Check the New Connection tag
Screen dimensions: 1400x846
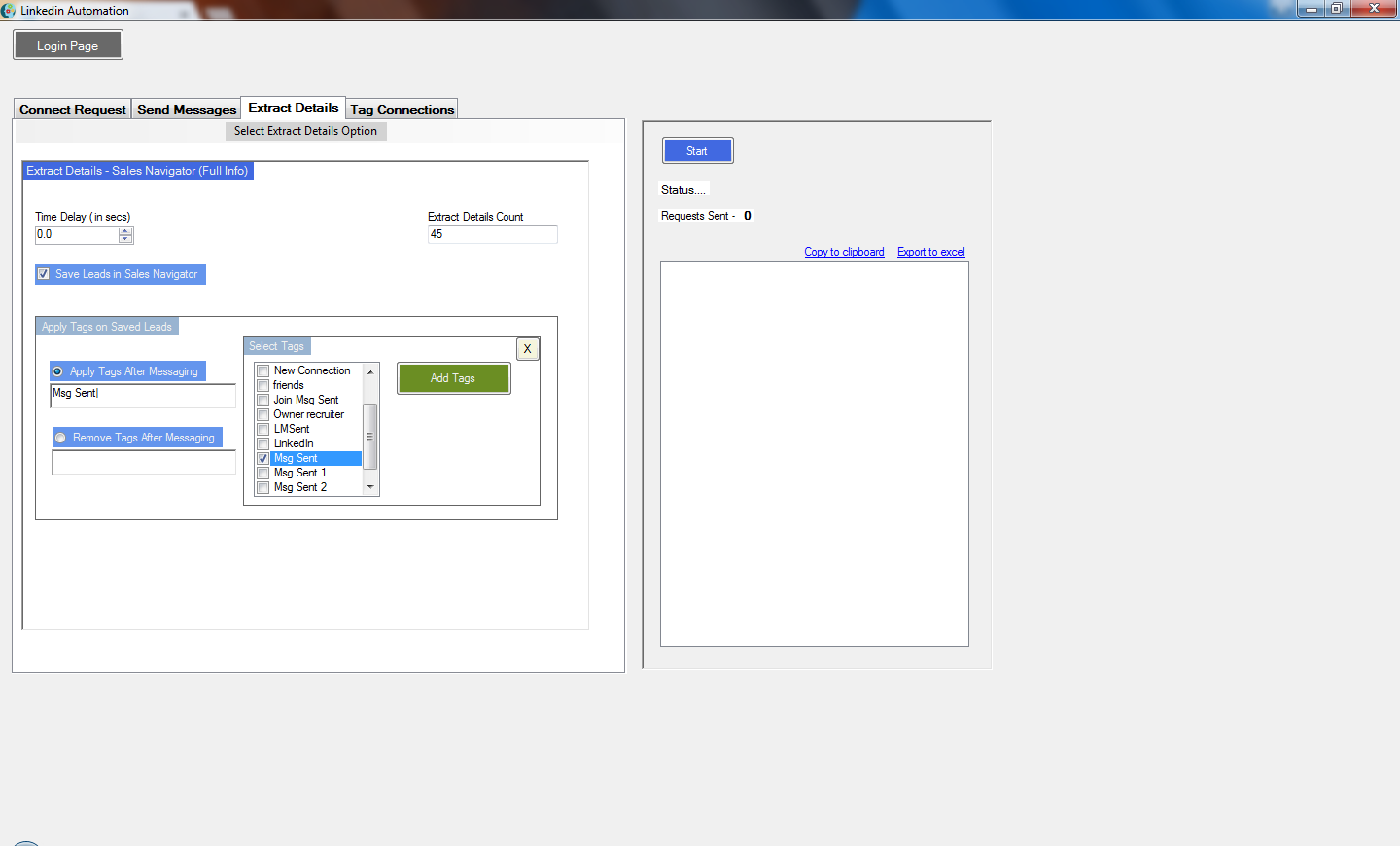(263, 370)
